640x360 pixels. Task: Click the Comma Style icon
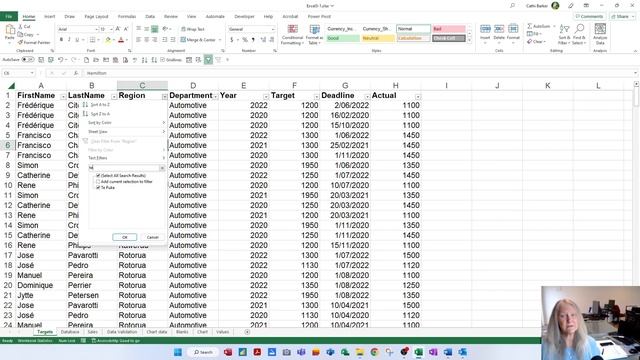tap(253, 40)
